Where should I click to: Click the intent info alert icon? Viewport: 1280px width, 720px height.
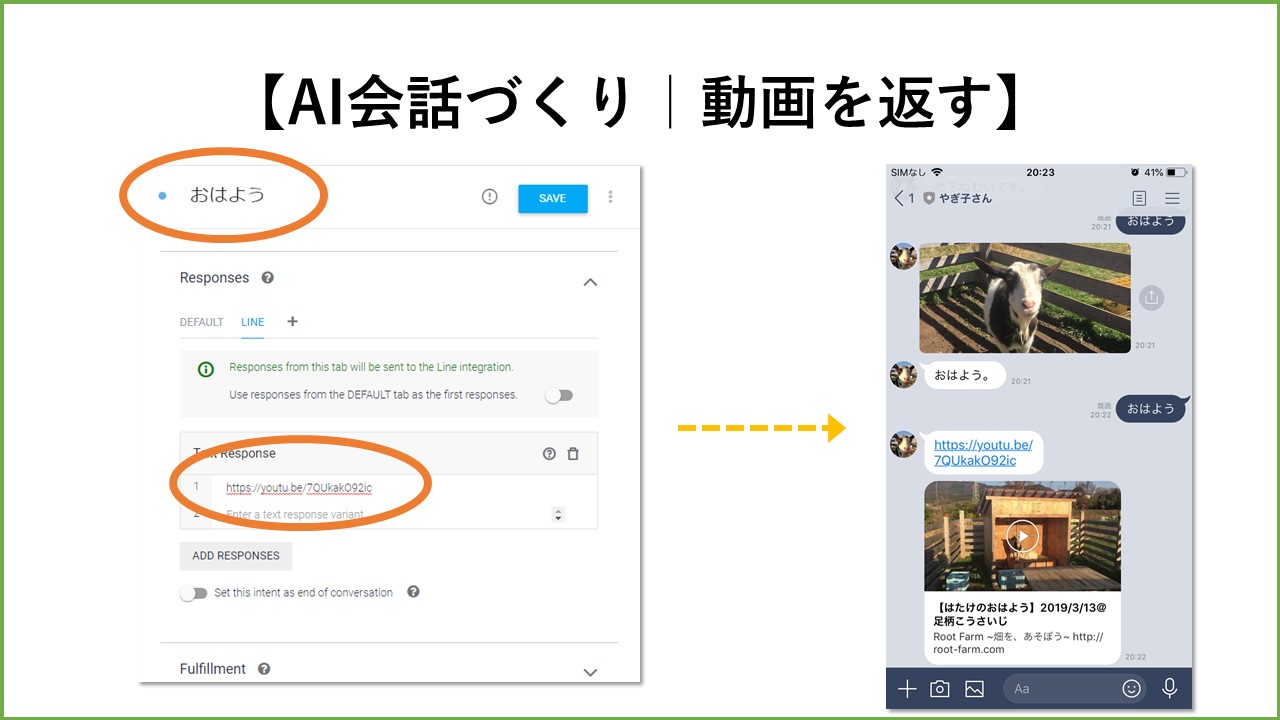489,197
